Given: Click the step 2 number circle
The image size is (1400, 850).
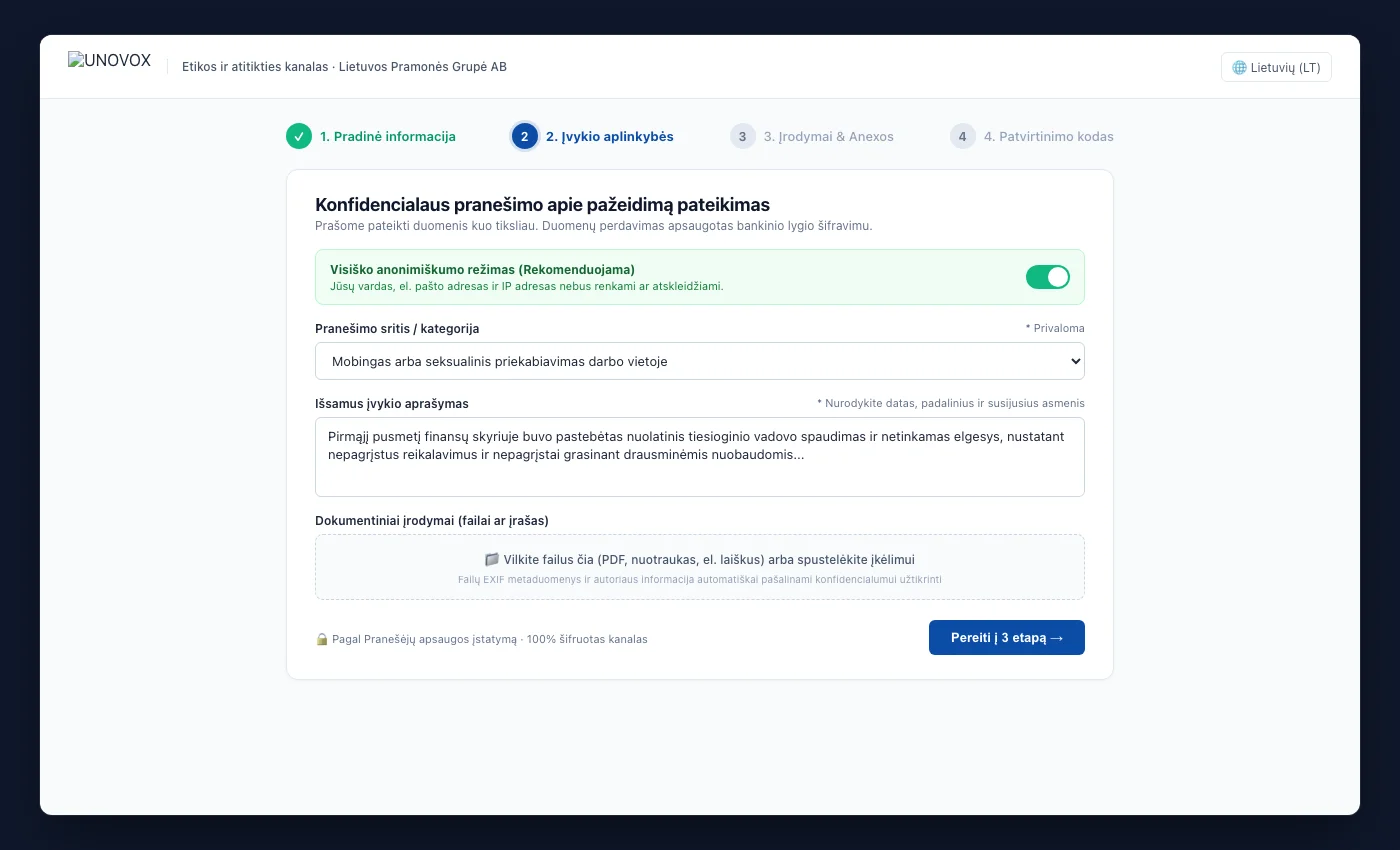Looking at the screenshot, I should pos(525,136).
